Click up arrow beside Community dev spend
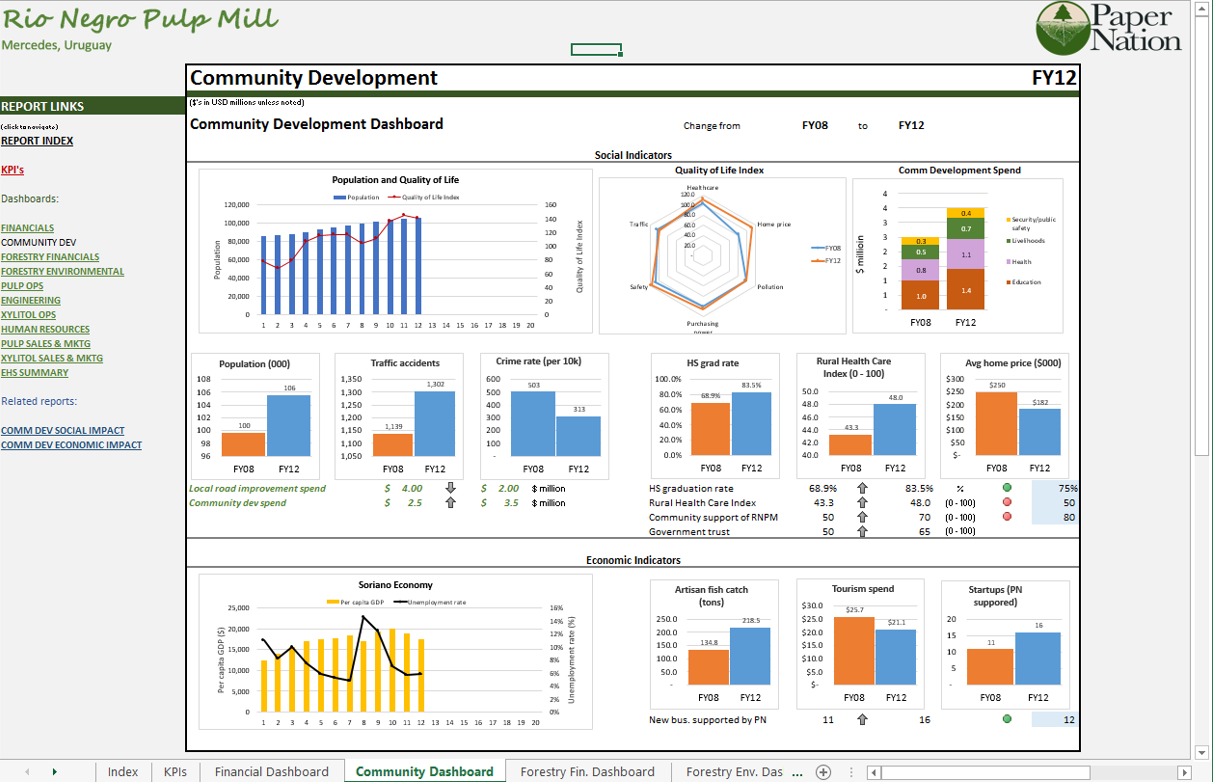The image size is (1213, 782). coord(450,503)
